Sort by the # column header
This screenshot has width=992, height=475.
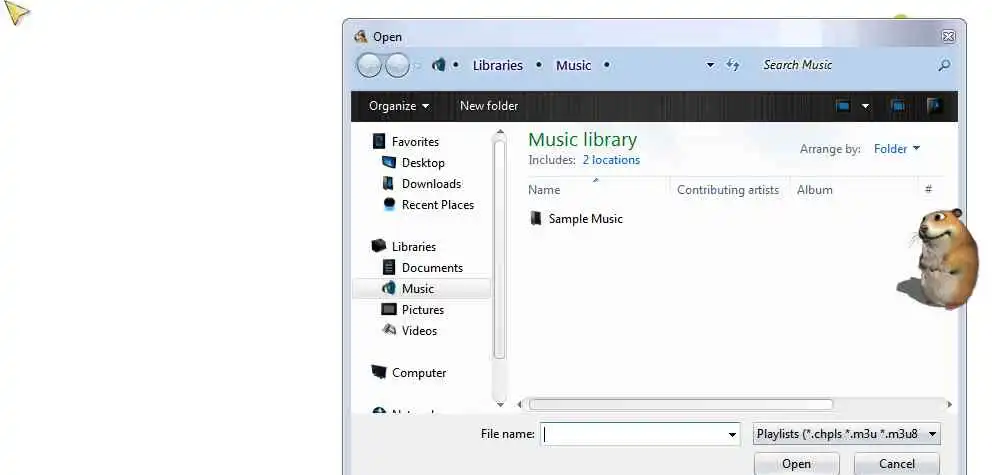pyautogui.click(x=929, y=189)
